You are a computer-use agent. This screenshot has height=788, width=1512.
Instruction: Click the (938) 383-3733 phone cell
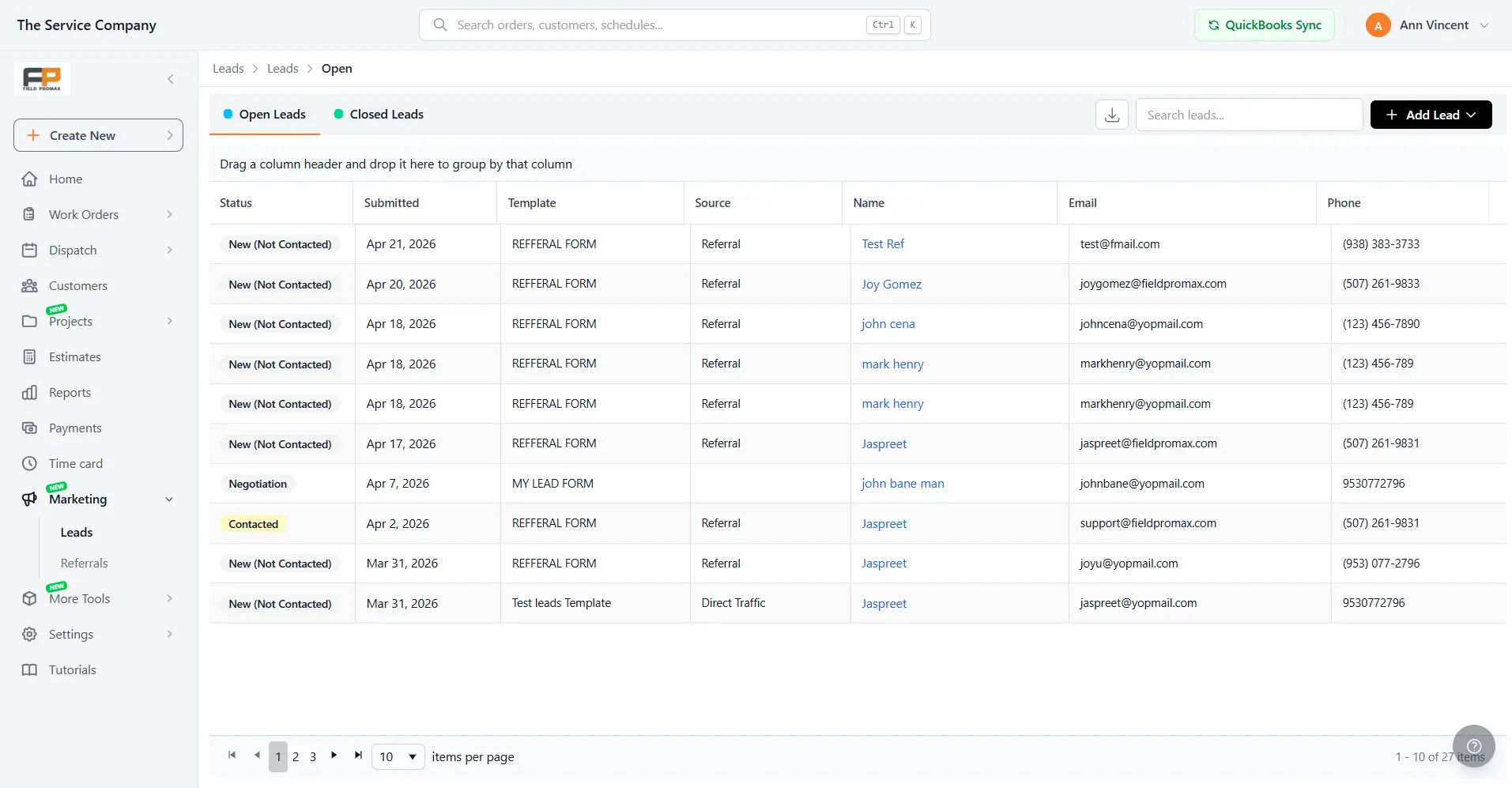click(x=1381, y=244)
